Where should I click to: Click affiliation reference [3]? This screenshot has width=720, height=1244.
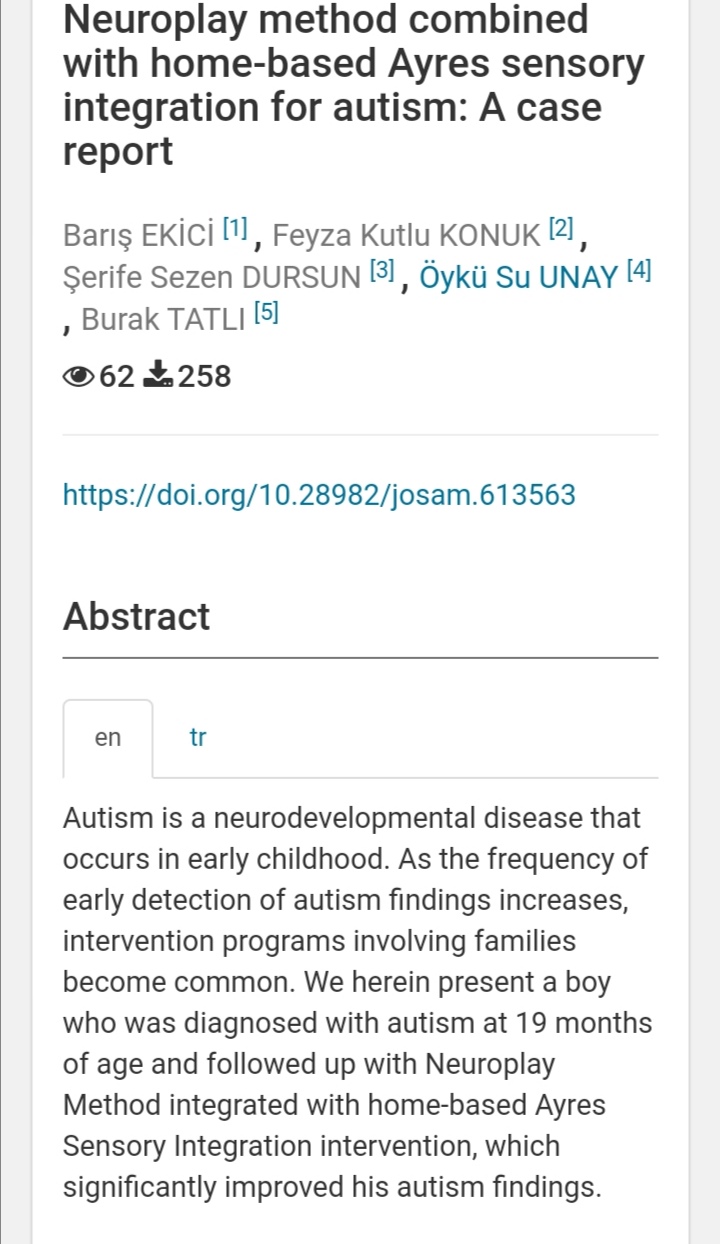pyautogui.click(x=383, y=271)
